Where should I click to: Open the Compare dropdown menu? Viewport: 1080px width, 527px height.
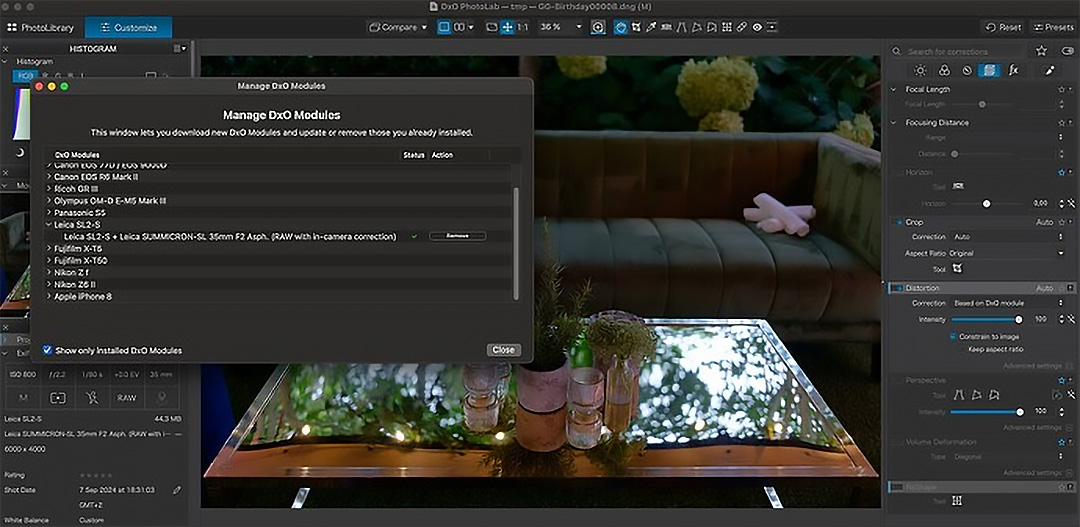397,28
